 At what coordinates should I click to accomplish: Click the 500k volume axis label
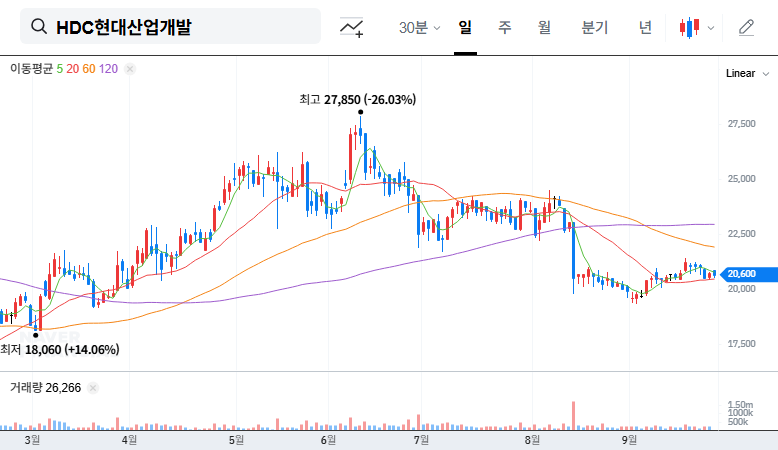click(x=738, y=422)
